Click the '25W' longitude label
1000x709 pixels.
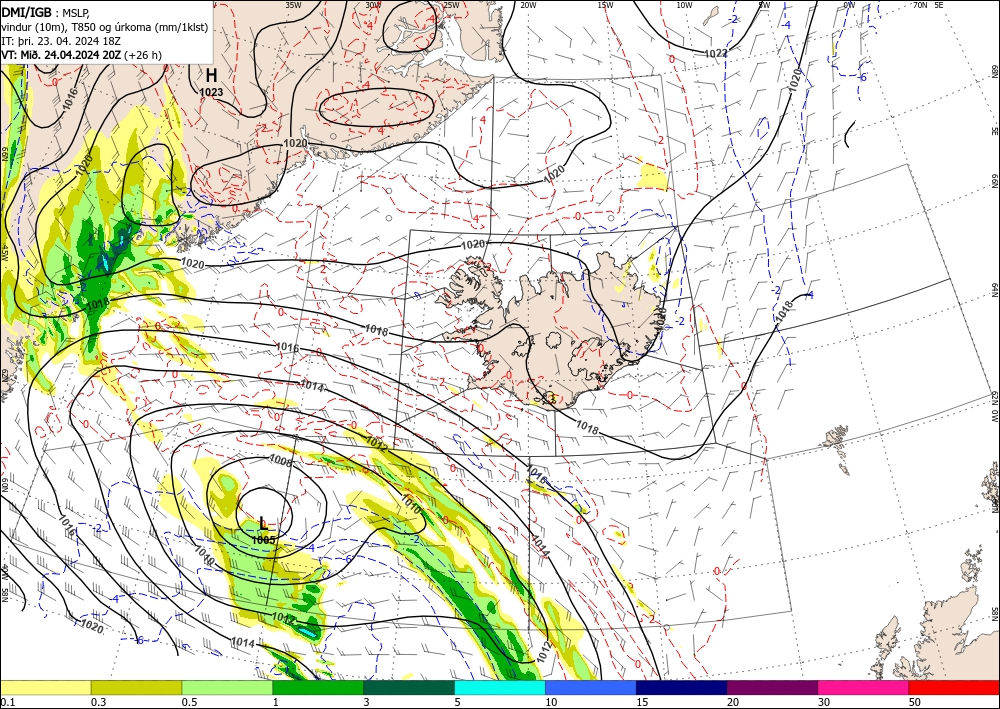451,4
